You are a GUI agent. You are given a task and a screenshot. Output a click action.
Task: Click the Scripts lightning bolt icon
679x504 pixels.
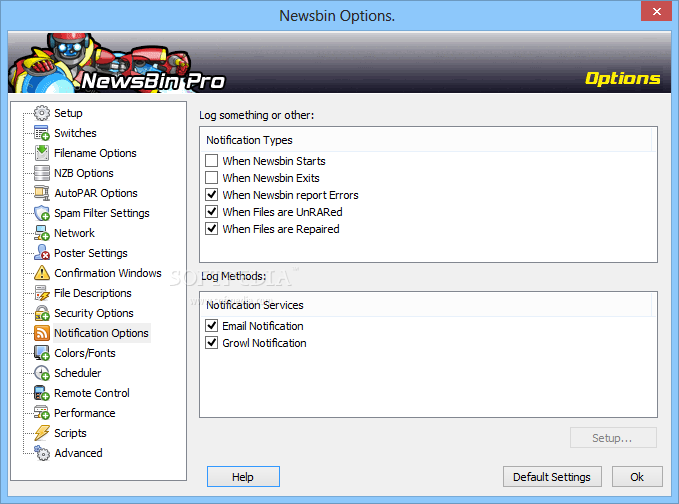tap(42, 433)
